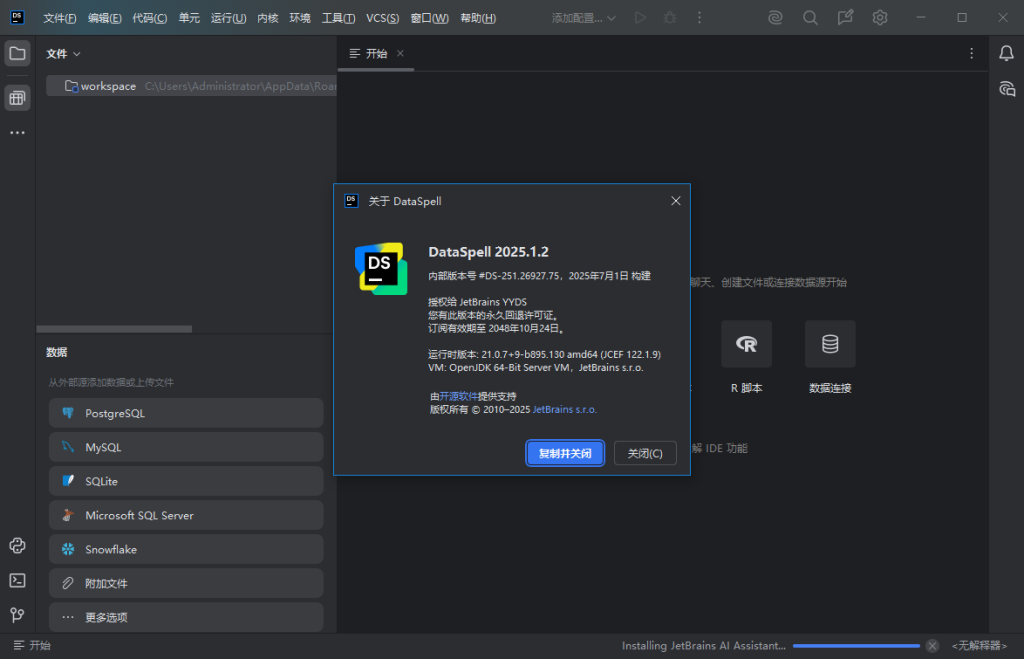The image size is (1024, 659).
Task: Open the 单元 menu
Action: pyautogui.click(x=189, y=18)
